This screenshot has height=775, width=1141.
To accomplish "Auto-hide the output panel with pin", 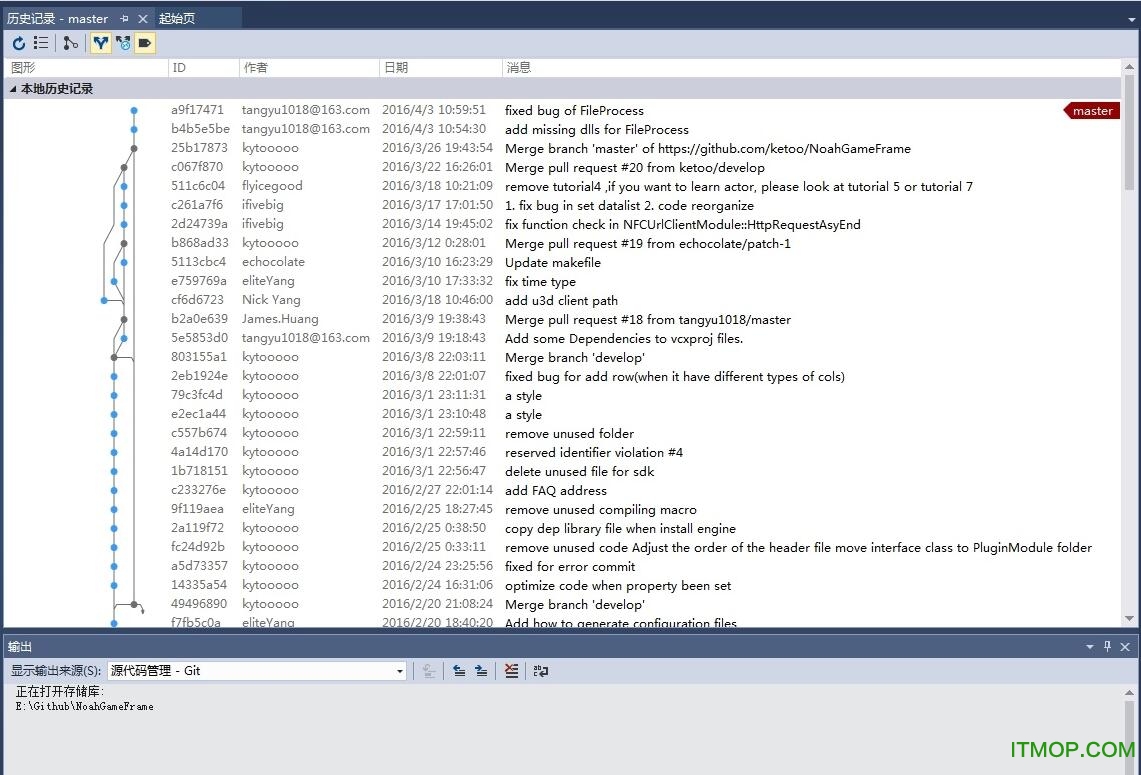I will (x=1108, y=646).
